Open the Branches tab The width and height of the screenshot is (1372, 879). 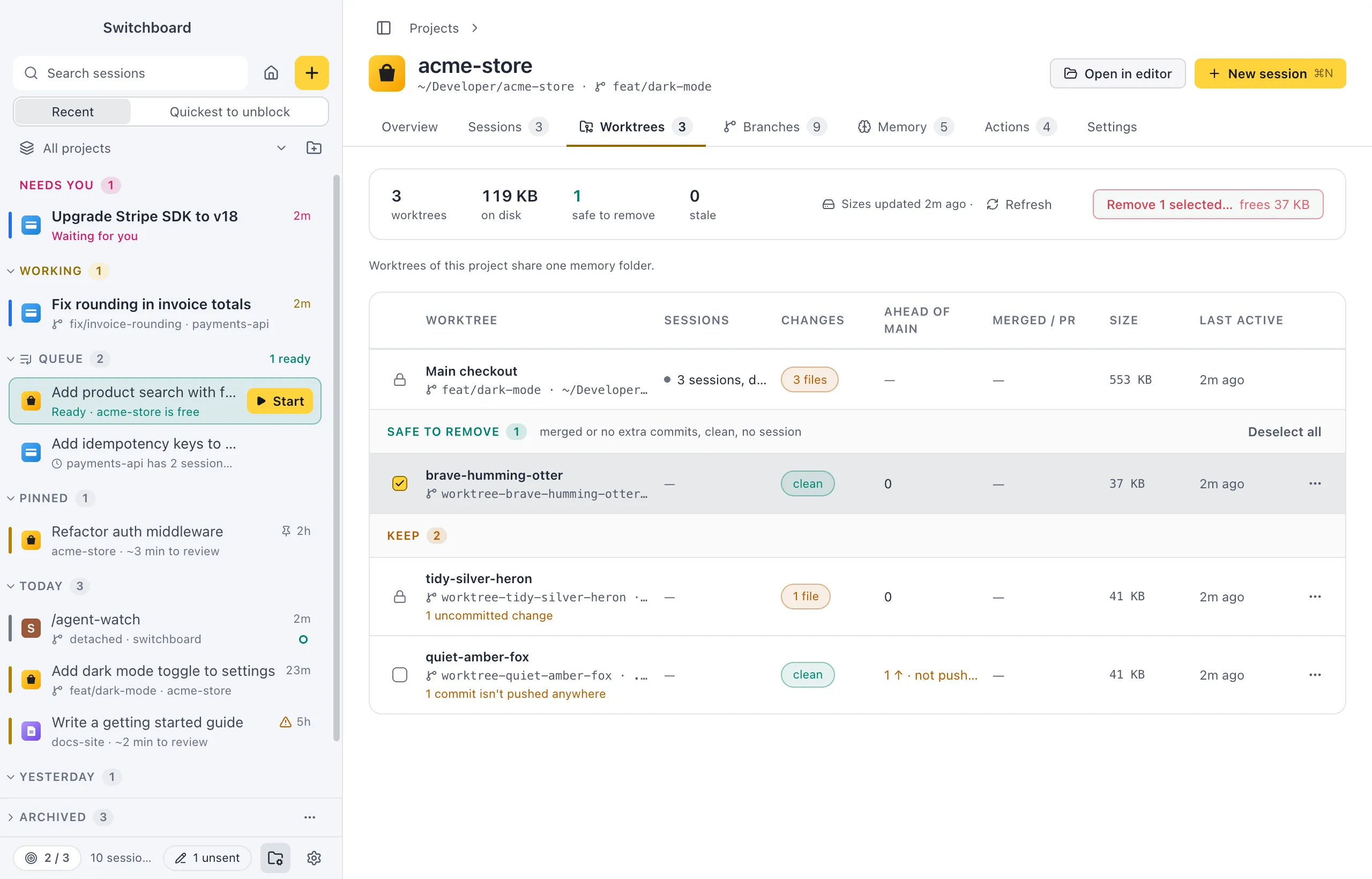[774, 126]
